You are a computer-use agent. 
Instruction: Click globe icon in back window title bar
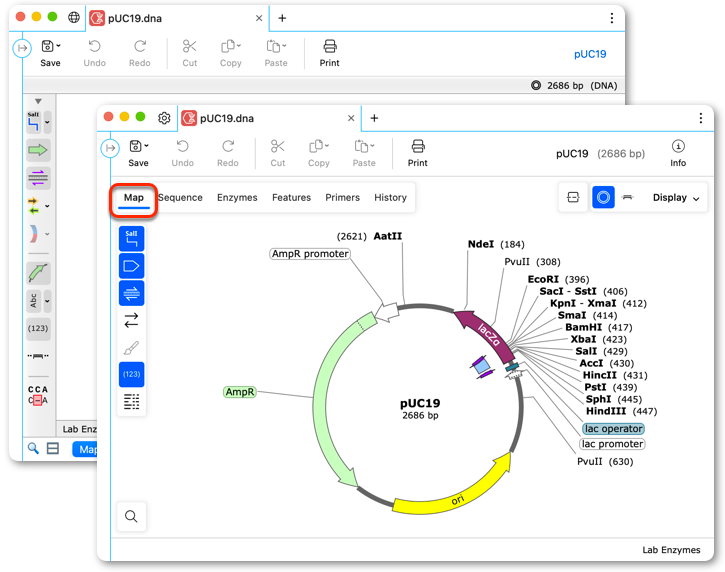[x=74, y=17]
